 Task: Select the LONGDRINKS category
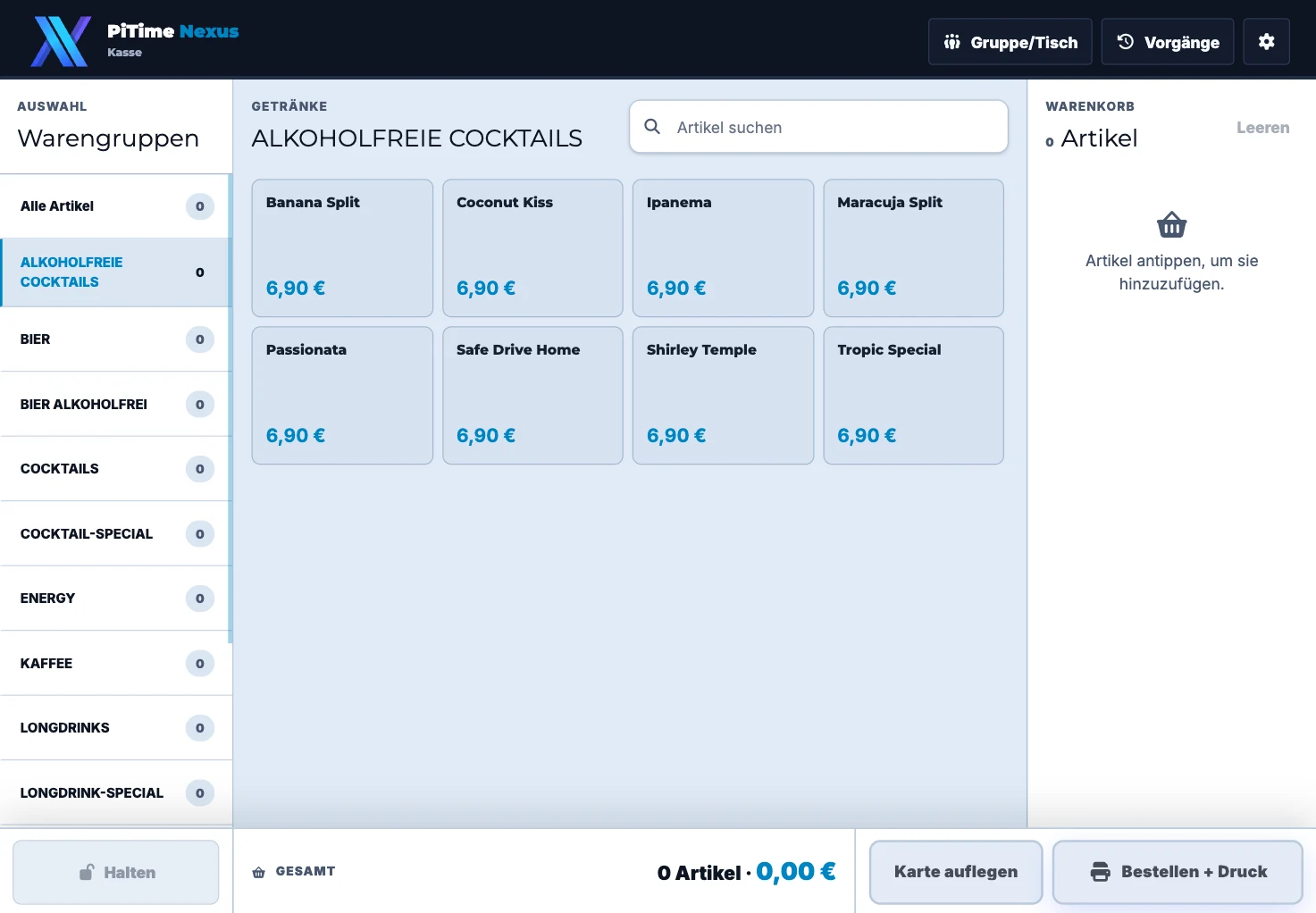116,728
